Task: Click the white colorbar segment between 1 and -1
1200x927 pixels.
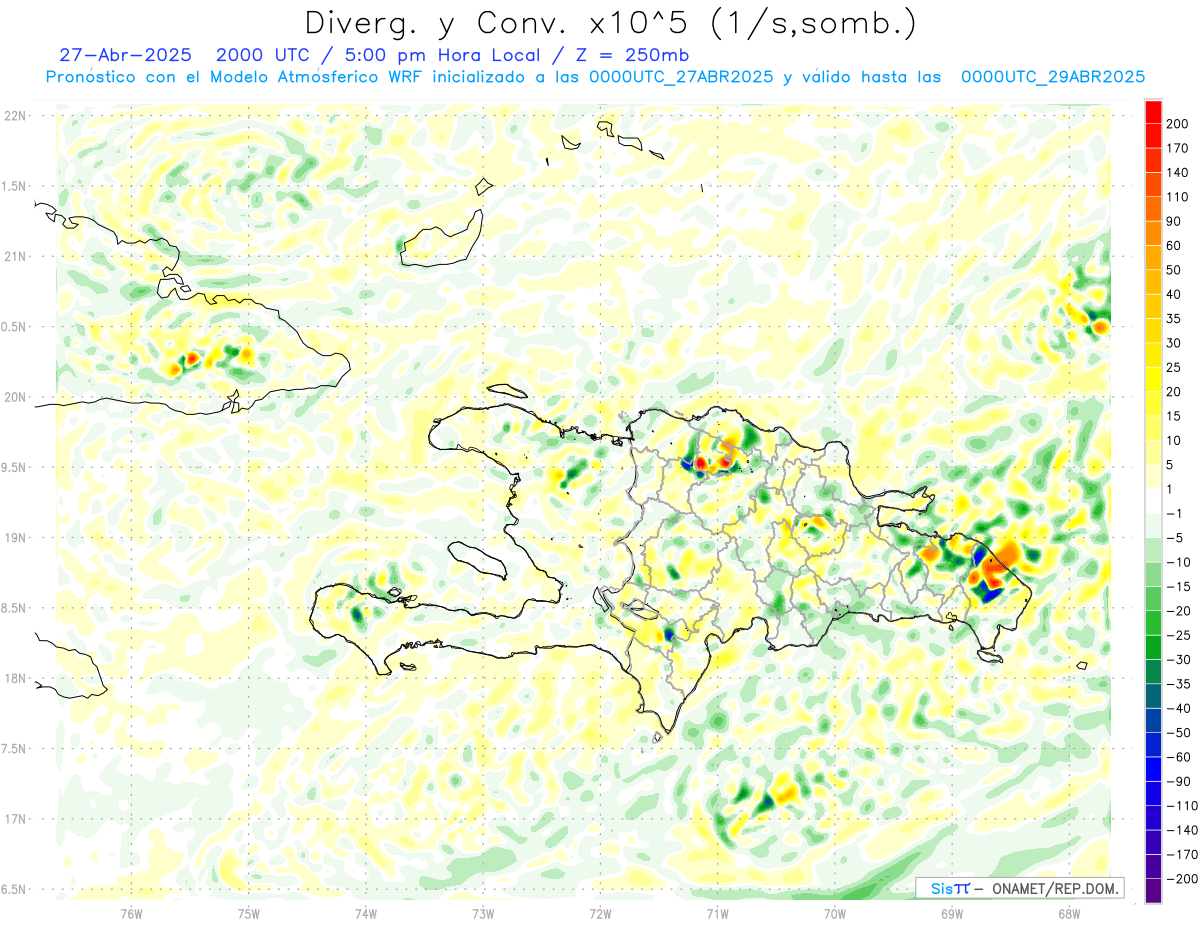Action: click(x=1153, y=501)
